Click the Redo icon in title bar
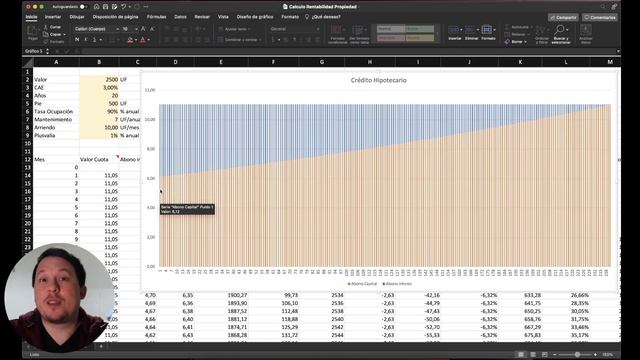The width and height of the screenshot is (640, 360). tap(136, 7)
